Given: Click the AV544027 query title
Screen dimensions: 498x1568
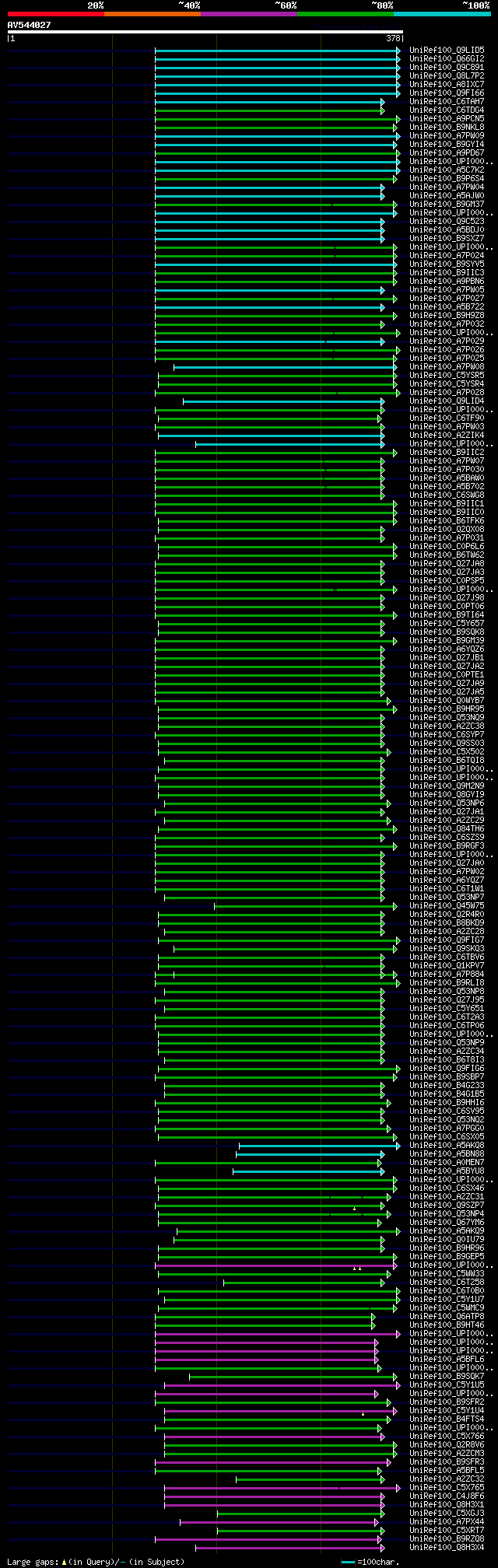Looking at the screenshot, I should click(x=30, y=25).
